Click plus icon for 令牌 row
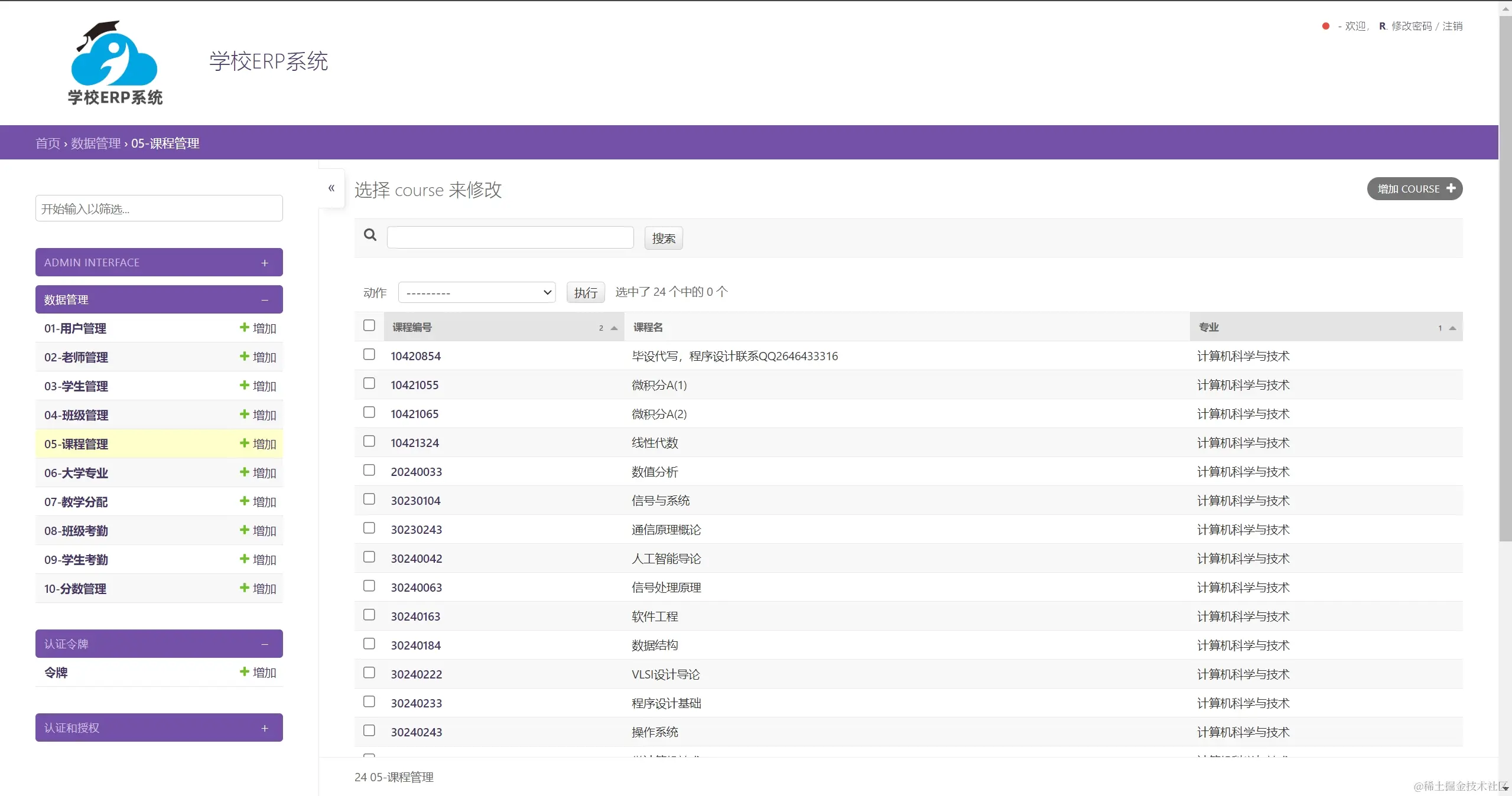The width and height of the screenshot is (1512, 796). pyautogui.click(x=244, y=671)
